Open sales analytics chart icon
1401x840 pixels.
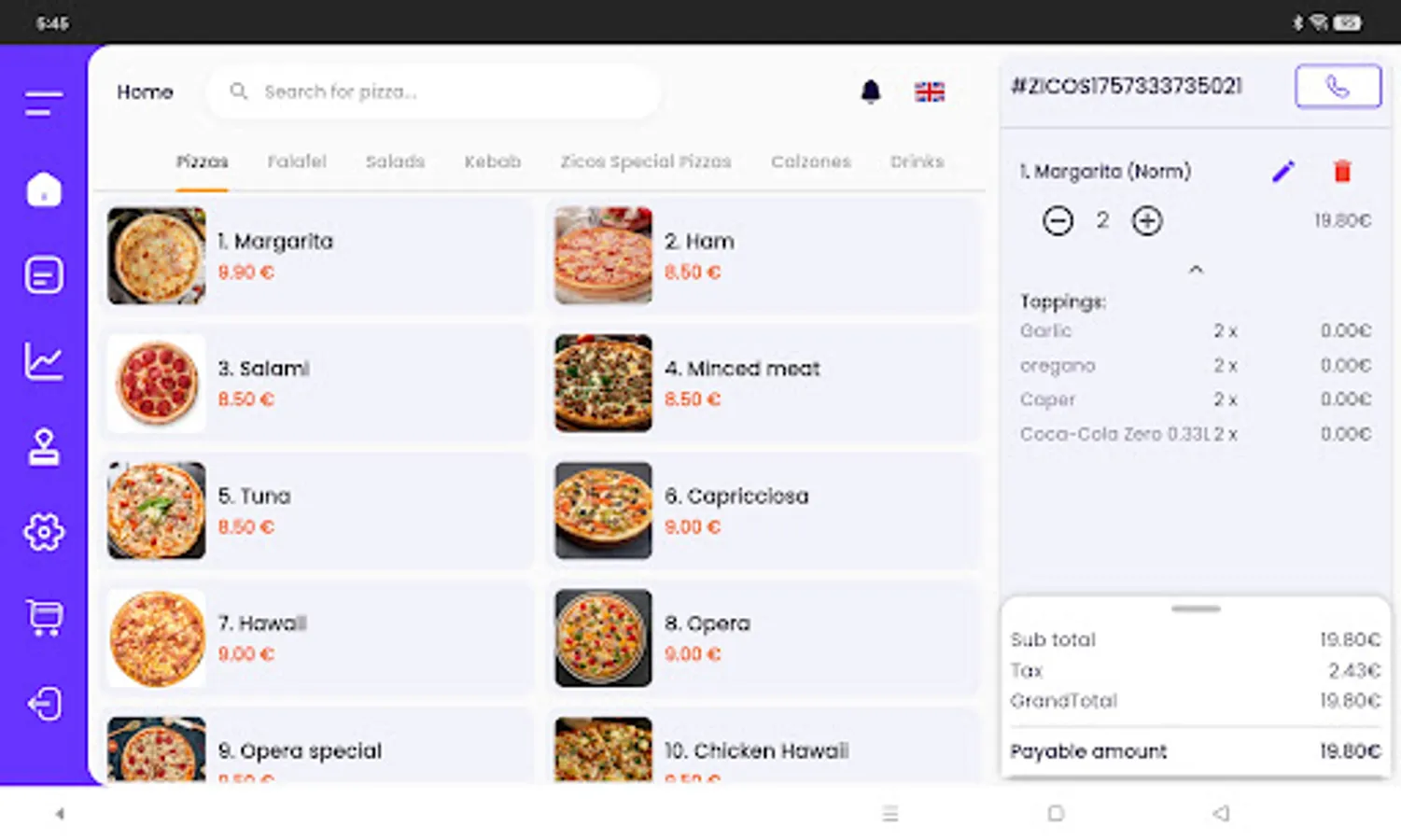(x=44, y=361)
